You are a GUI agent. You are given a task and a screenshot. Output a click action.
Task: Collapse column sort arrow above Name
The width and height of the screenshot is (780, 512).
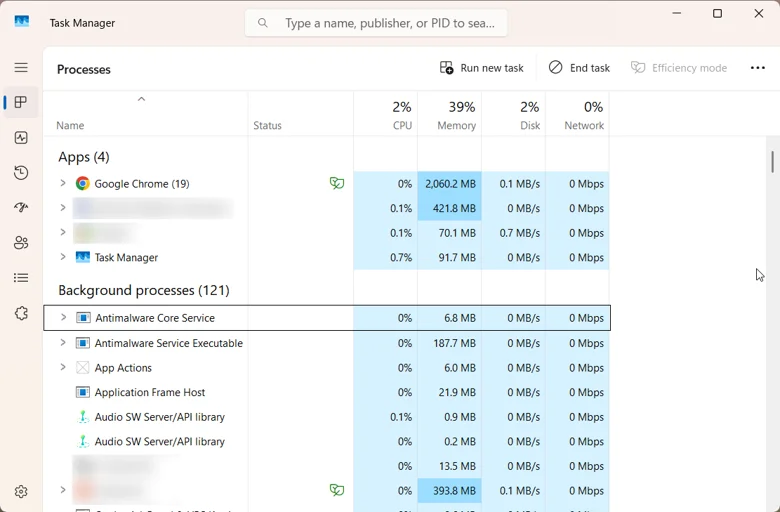click(141, 99)
